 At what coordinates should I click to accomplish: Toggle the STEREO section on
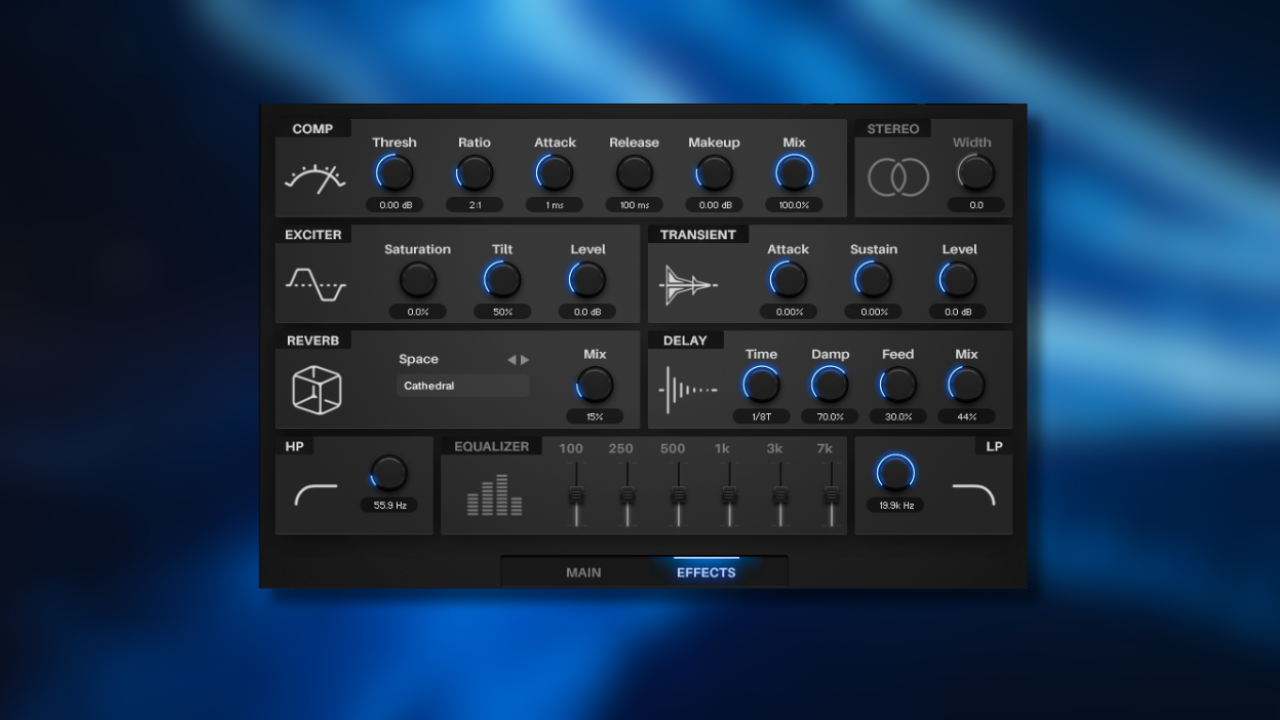point(893,129)
